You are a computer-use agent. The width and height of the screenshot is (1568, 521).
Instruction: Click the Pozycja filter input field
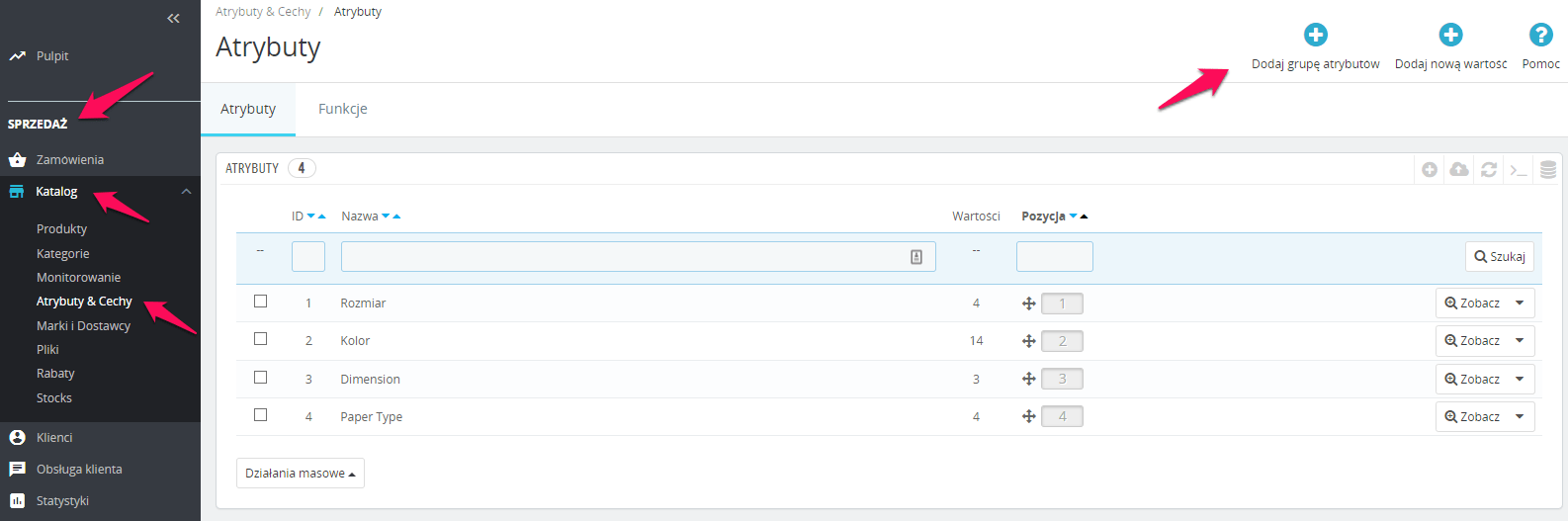[x=1055, y=257]
